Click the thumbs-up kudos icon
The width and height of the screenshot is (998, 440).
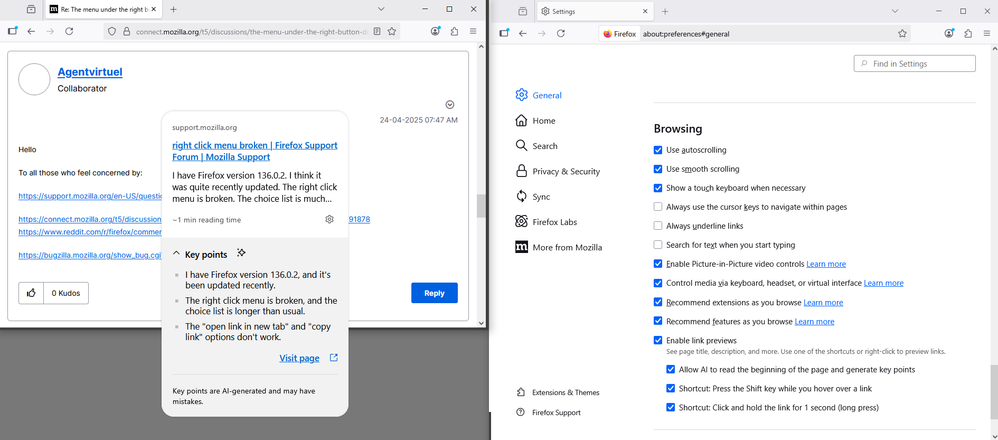[x=32, y=293]
